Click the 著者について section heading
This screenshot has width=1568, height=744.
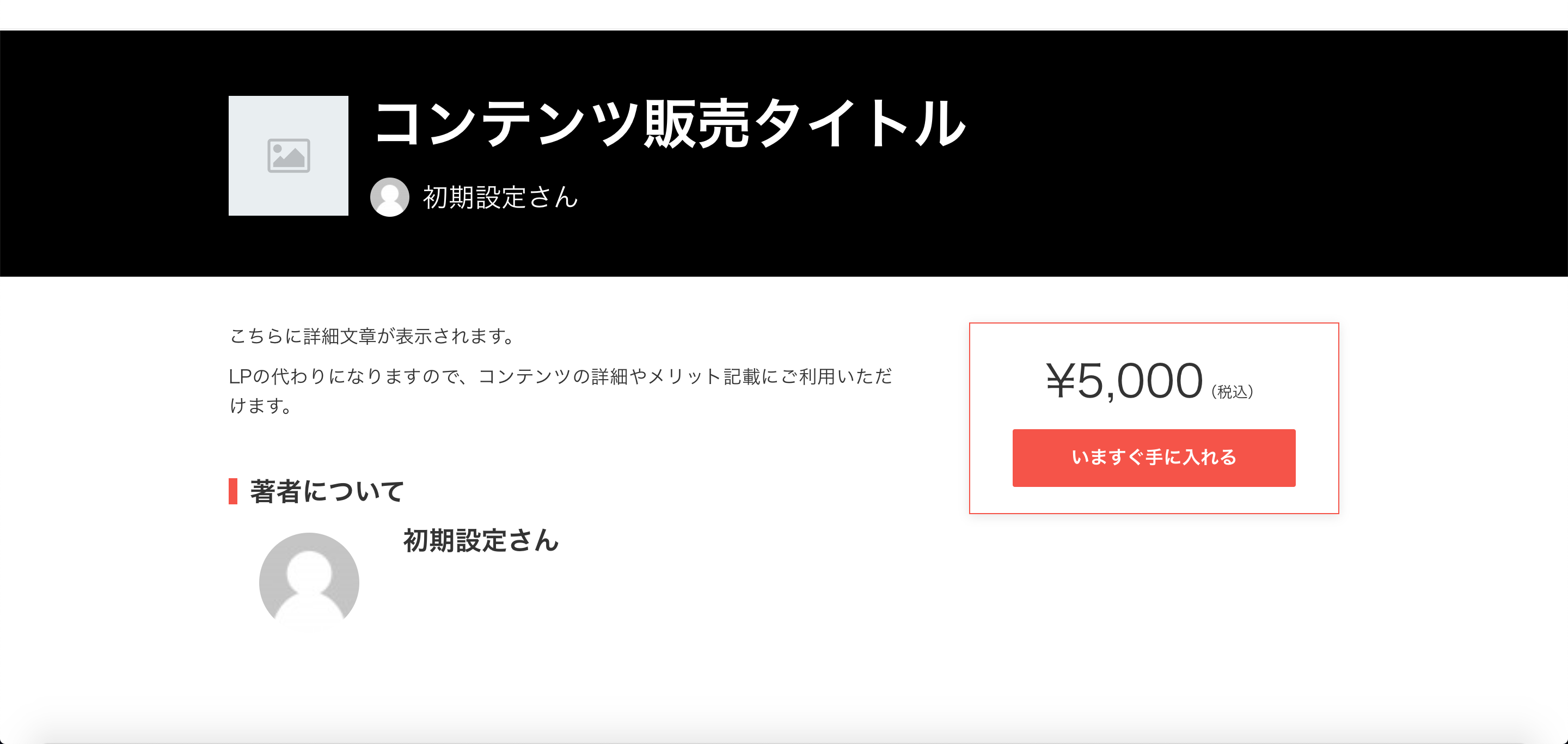pos(327,491)
